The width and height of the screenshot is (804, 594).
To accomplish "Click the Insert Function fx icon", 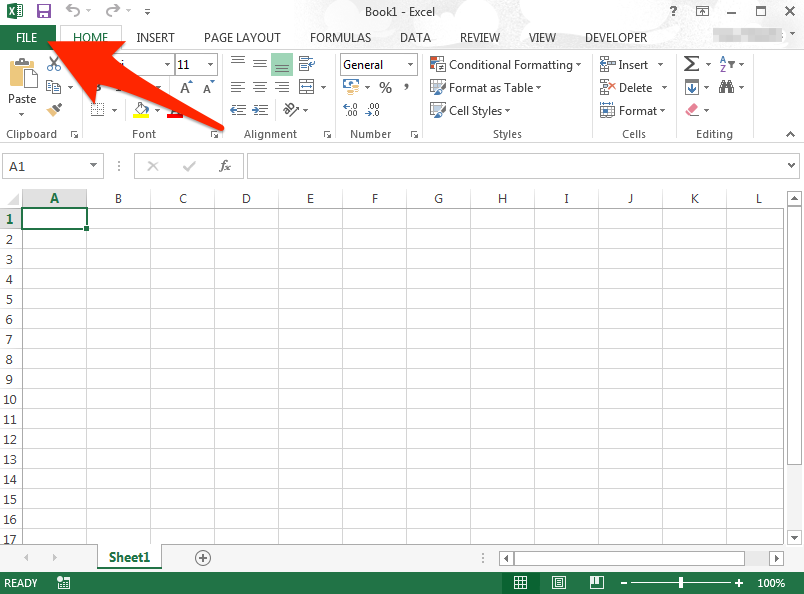I will coord(225,166).
